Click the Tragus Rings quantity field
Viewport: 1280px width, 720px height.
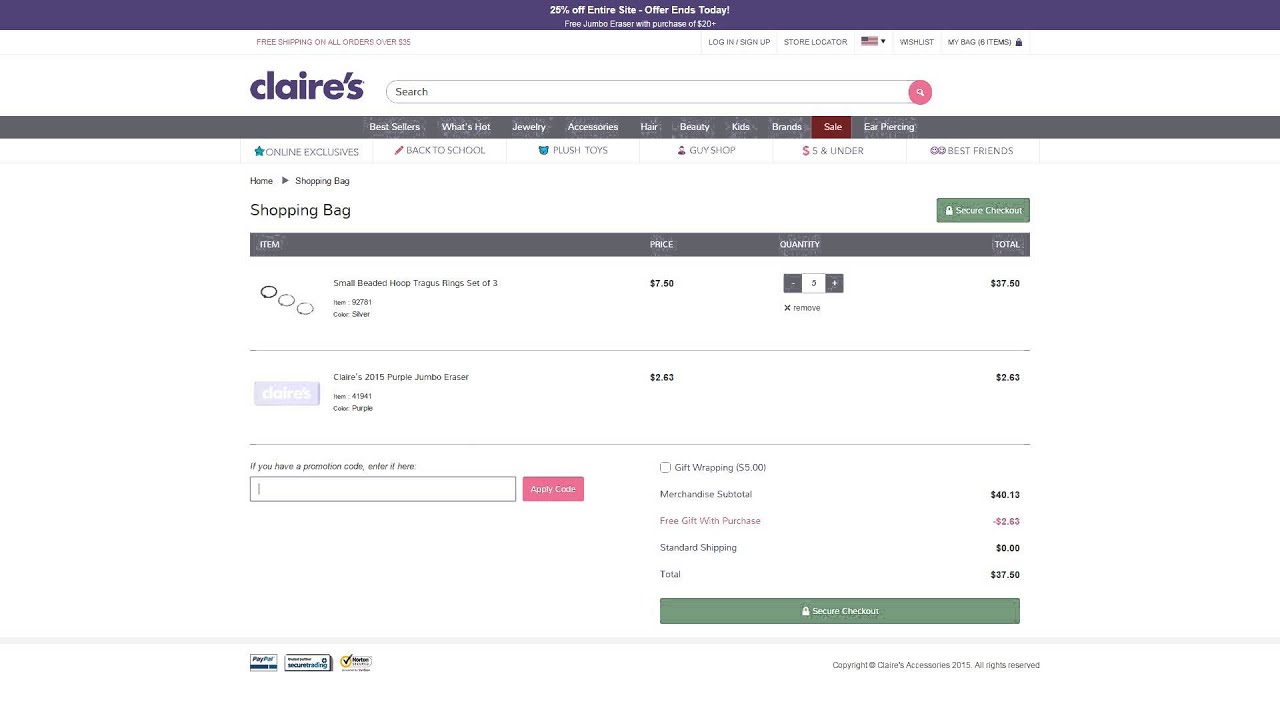[x=814, y=283]
